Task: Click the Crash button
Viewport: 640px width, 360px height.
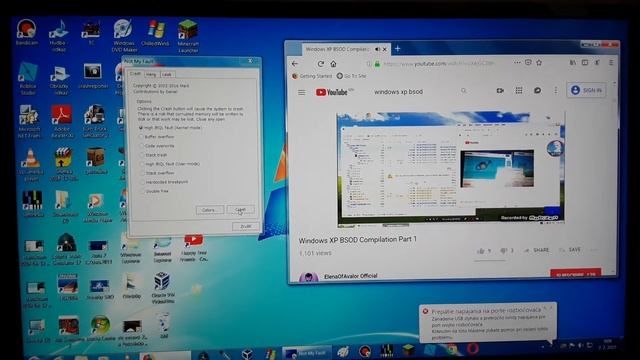Action: click(240, 210)
